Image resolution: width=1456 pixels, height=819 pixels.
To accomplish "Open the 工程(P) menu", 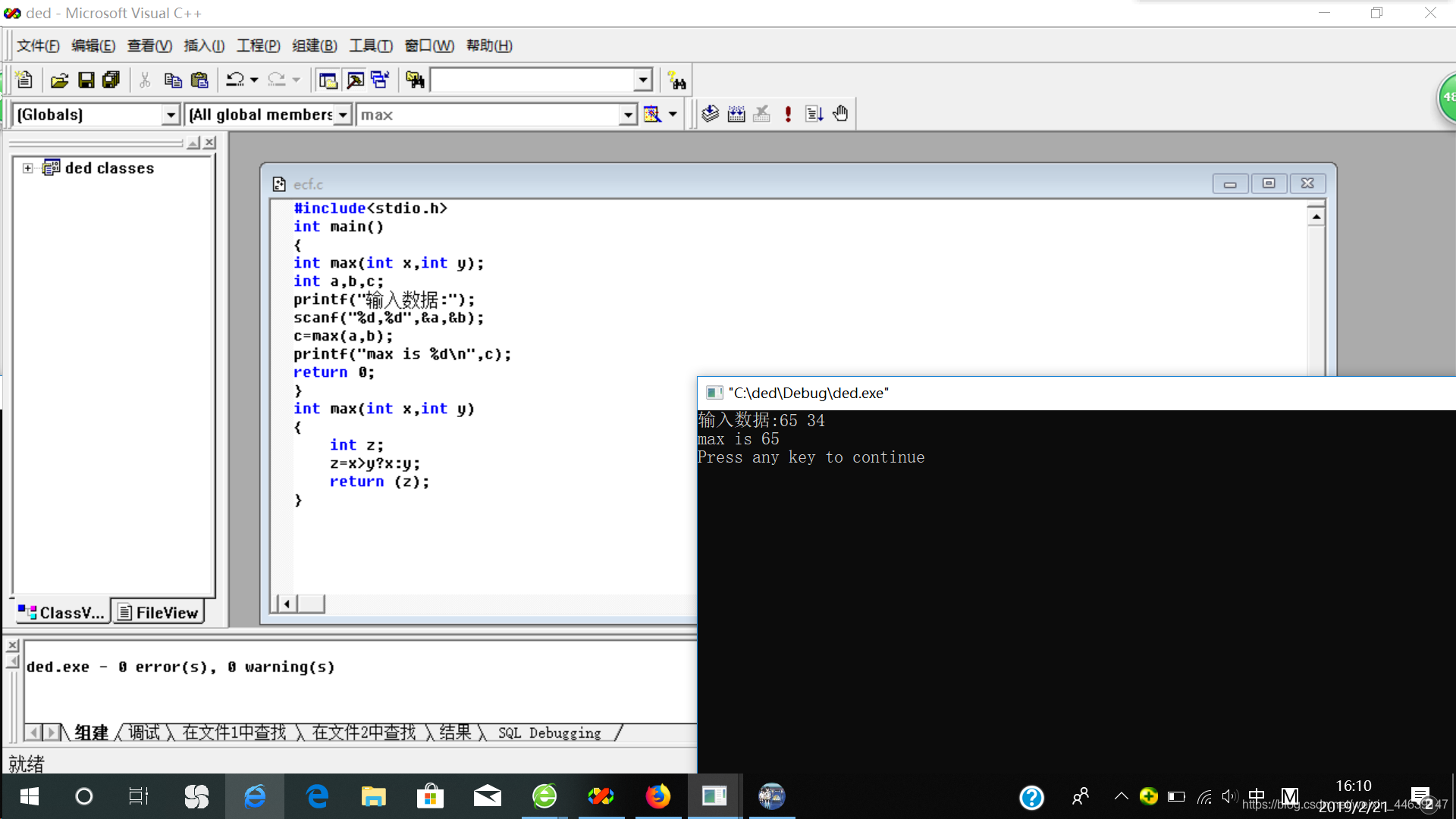I will 259,45.
